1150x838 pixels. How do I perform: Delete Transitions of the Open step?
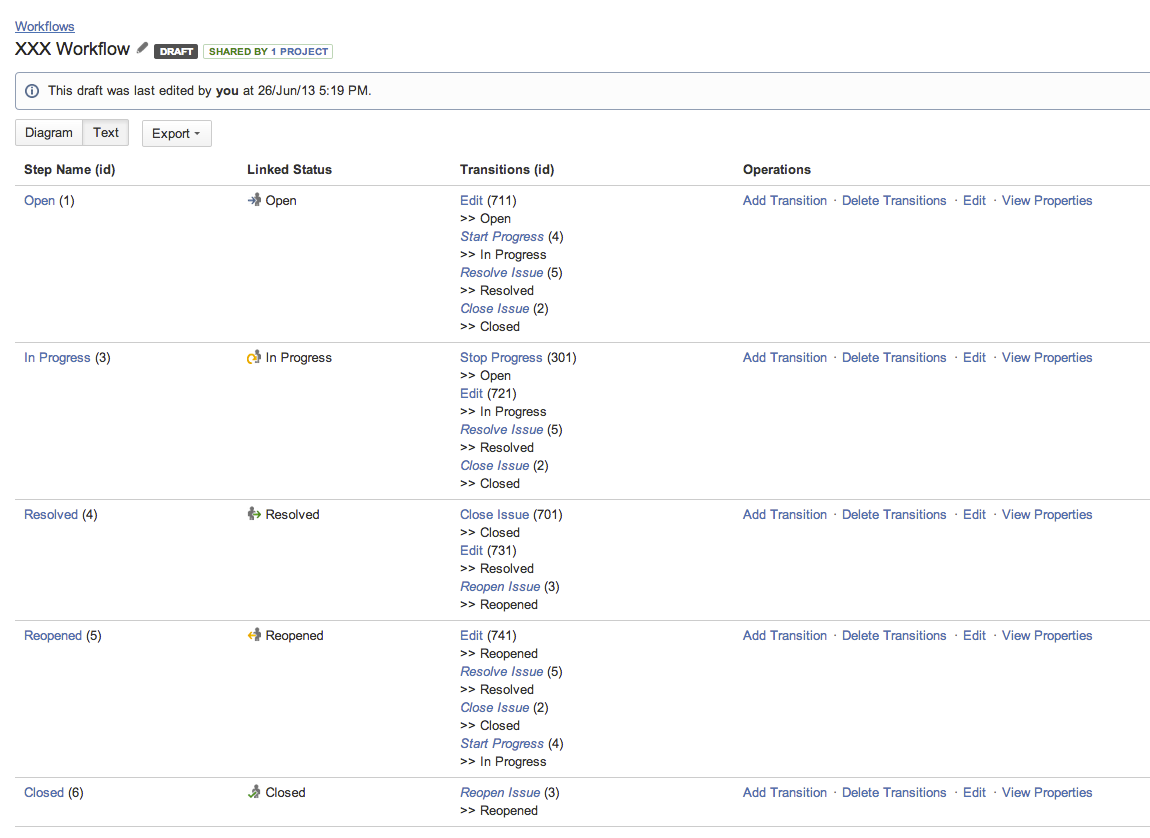point(894,200)
